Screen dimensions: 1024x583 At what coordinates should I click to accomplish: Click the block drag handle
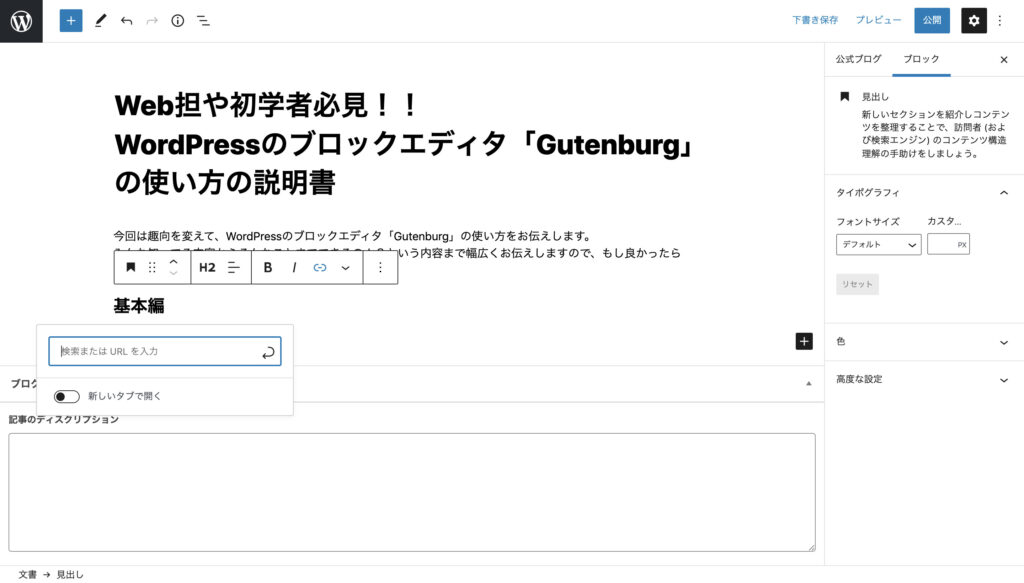152,267
